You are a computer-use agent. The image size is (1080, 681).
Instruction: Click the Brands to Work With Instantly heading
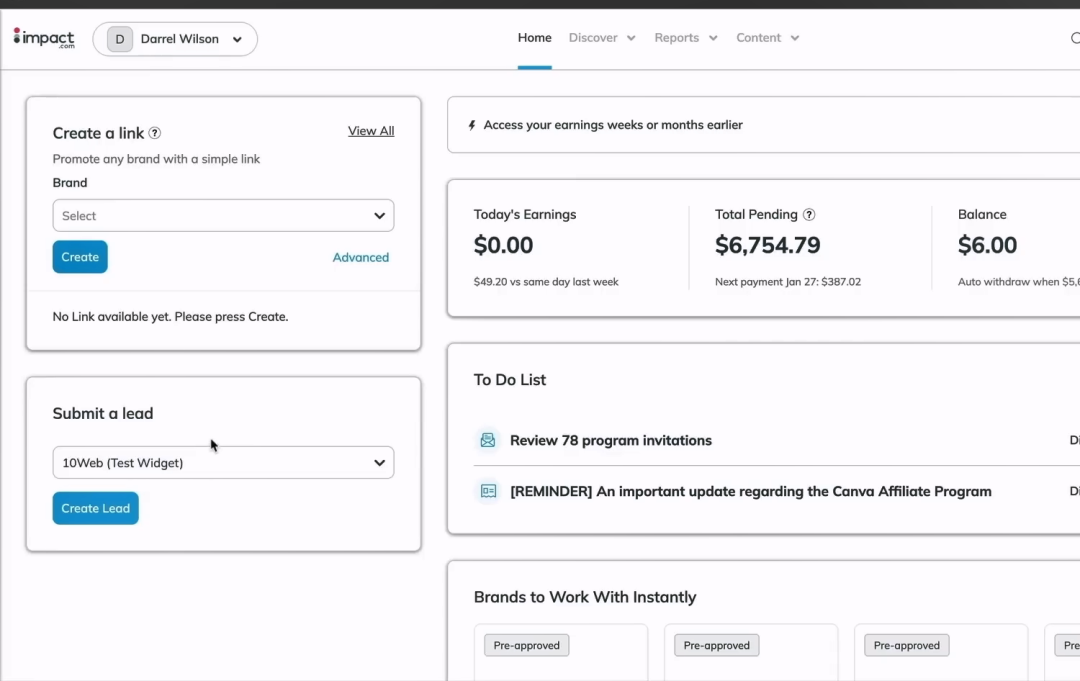pyautogui.click(x=585, y=597)
